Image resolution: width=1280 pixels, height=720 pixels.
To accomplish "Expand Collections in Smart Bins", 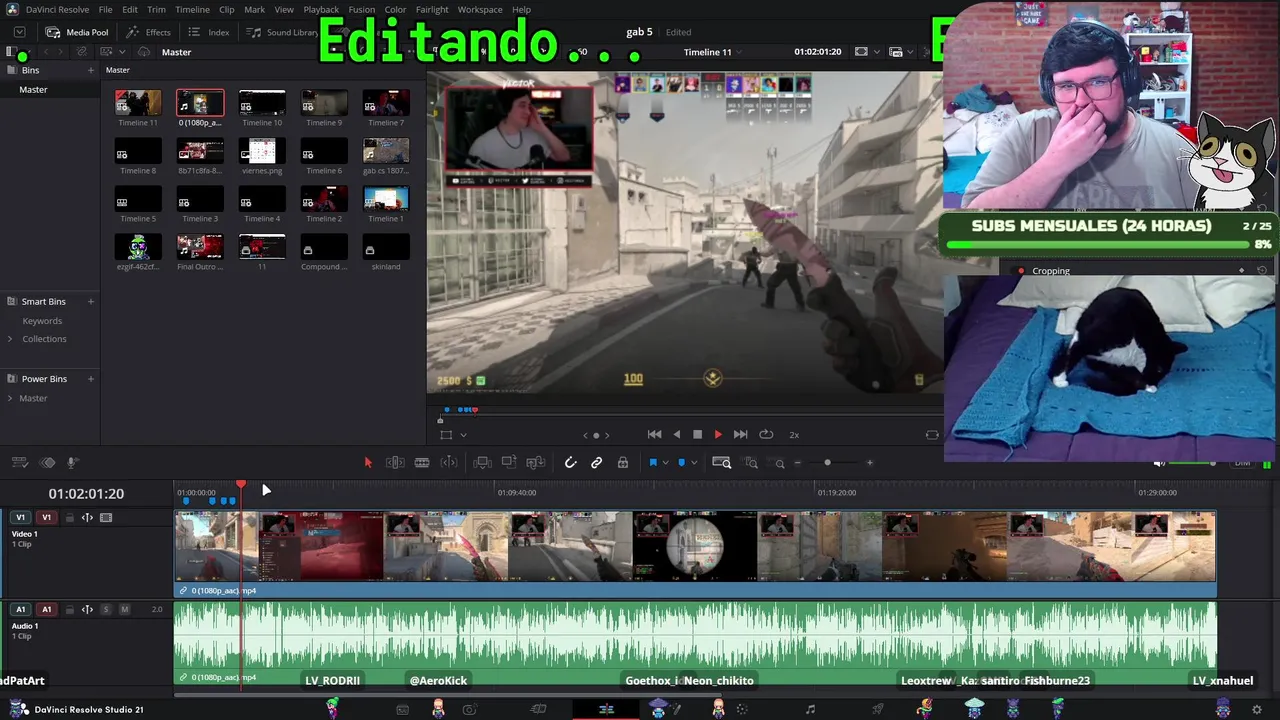I will [x=10, y=339].
